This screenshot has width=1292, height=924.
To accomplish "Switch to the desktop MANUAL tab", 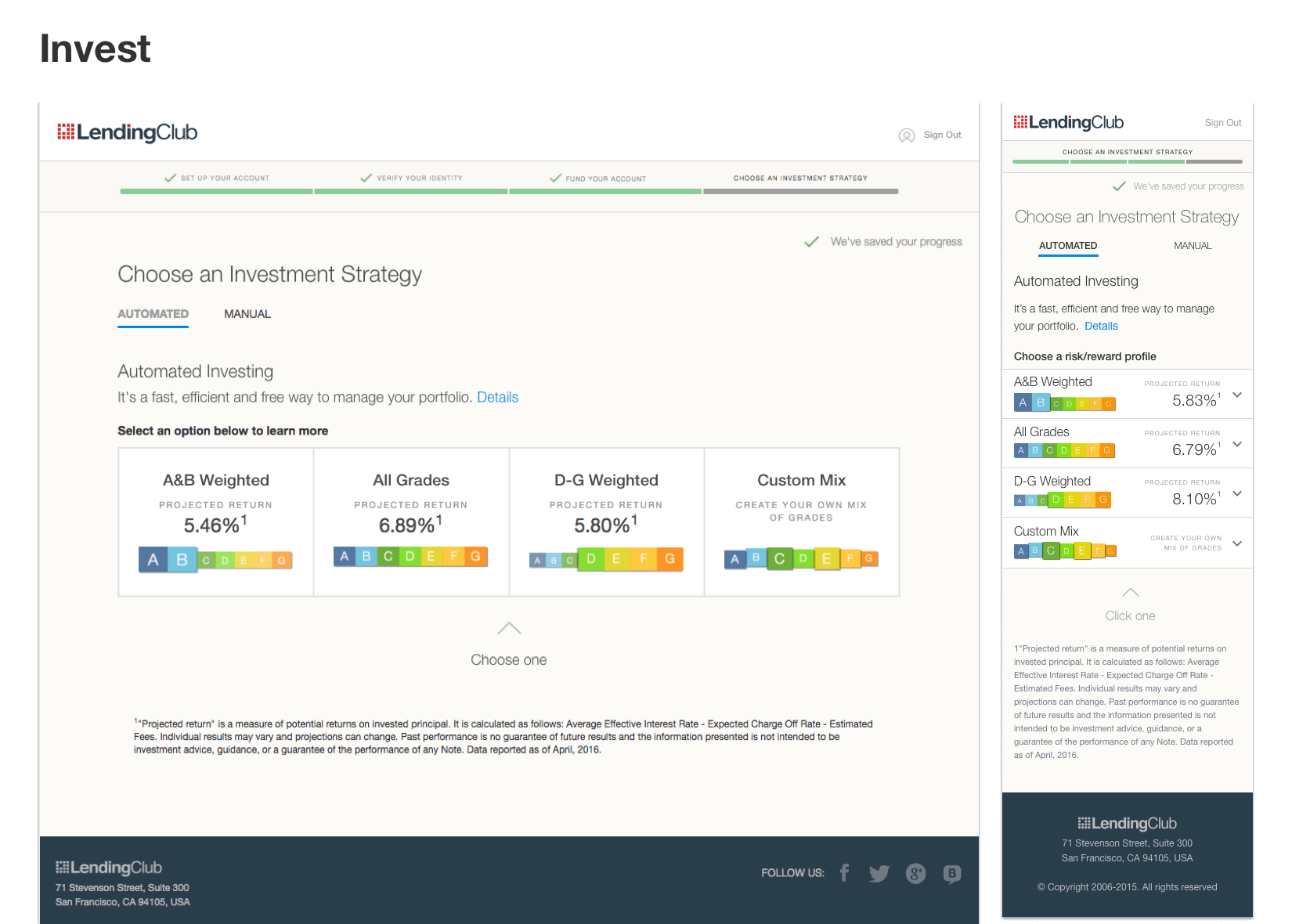I will click(x=247, y=314).
